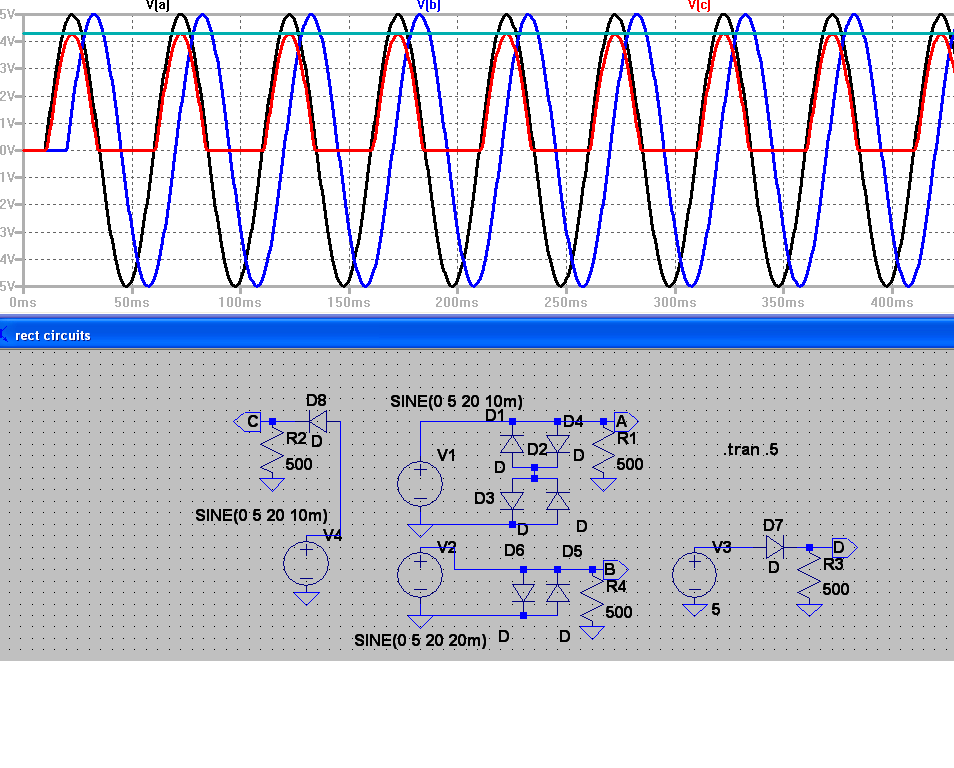Viewport: 954px width, 768px height.
Task: Select the R4 resistor symbol
Action: (x=592, y=599)
